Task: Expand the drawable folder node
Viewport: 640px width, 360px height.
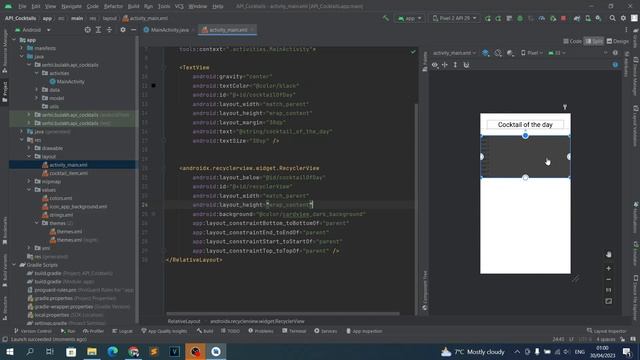Action: coord(29,148)
